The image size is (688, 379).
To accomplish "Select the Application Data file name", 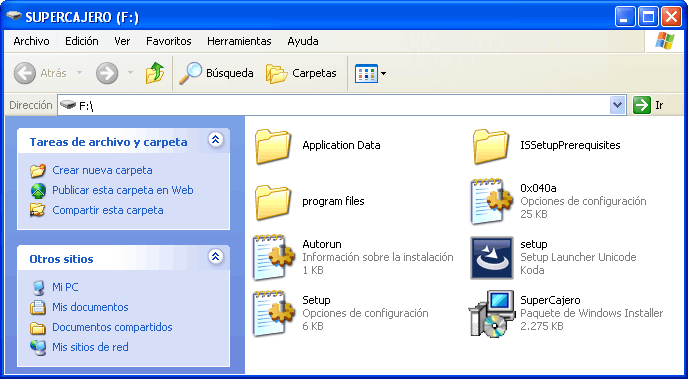I will pos(341,146).
